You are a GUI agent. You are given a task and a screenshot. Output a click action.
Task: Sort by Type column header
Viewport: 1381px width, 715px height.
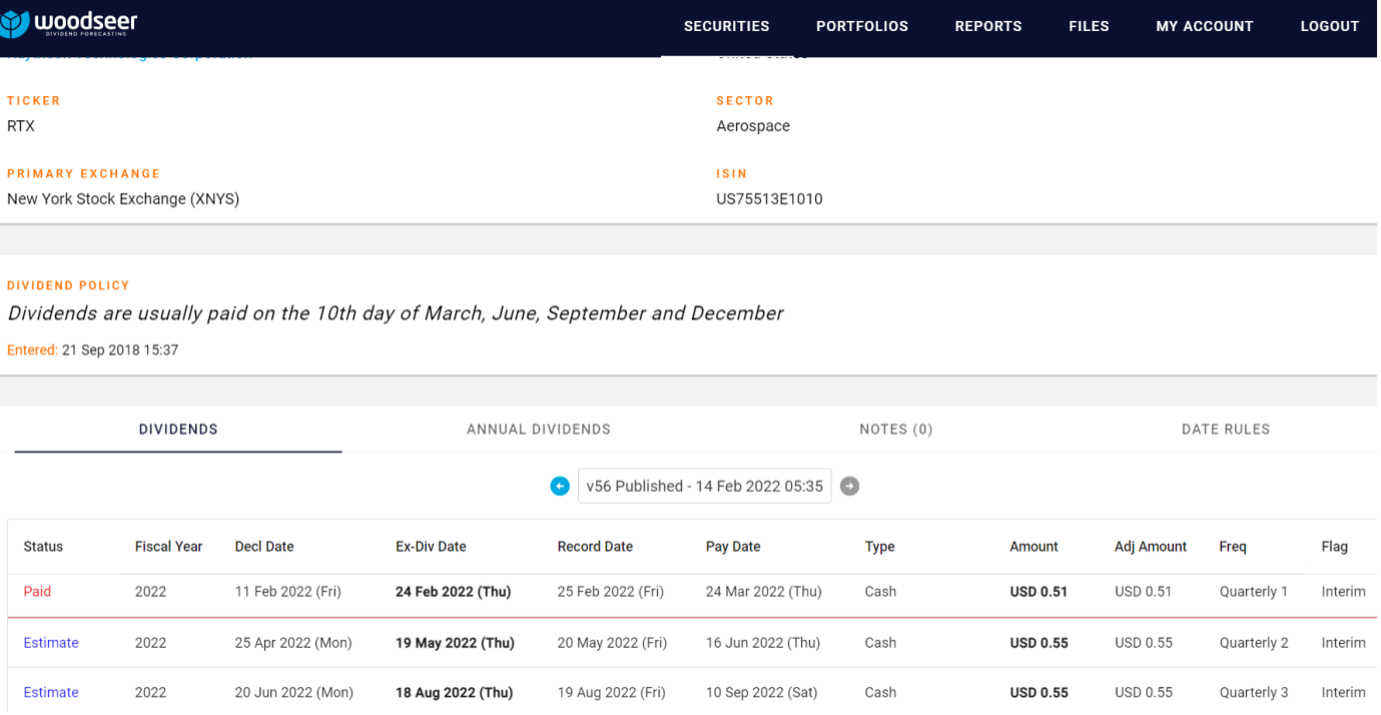click(880, 547)
